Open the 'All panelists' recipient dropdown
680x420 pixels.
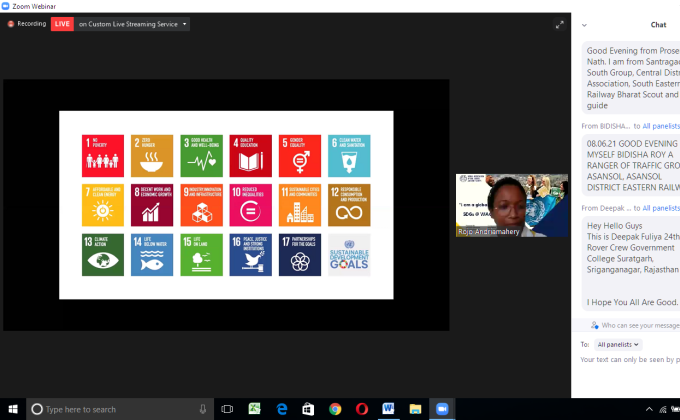(618, 344)
